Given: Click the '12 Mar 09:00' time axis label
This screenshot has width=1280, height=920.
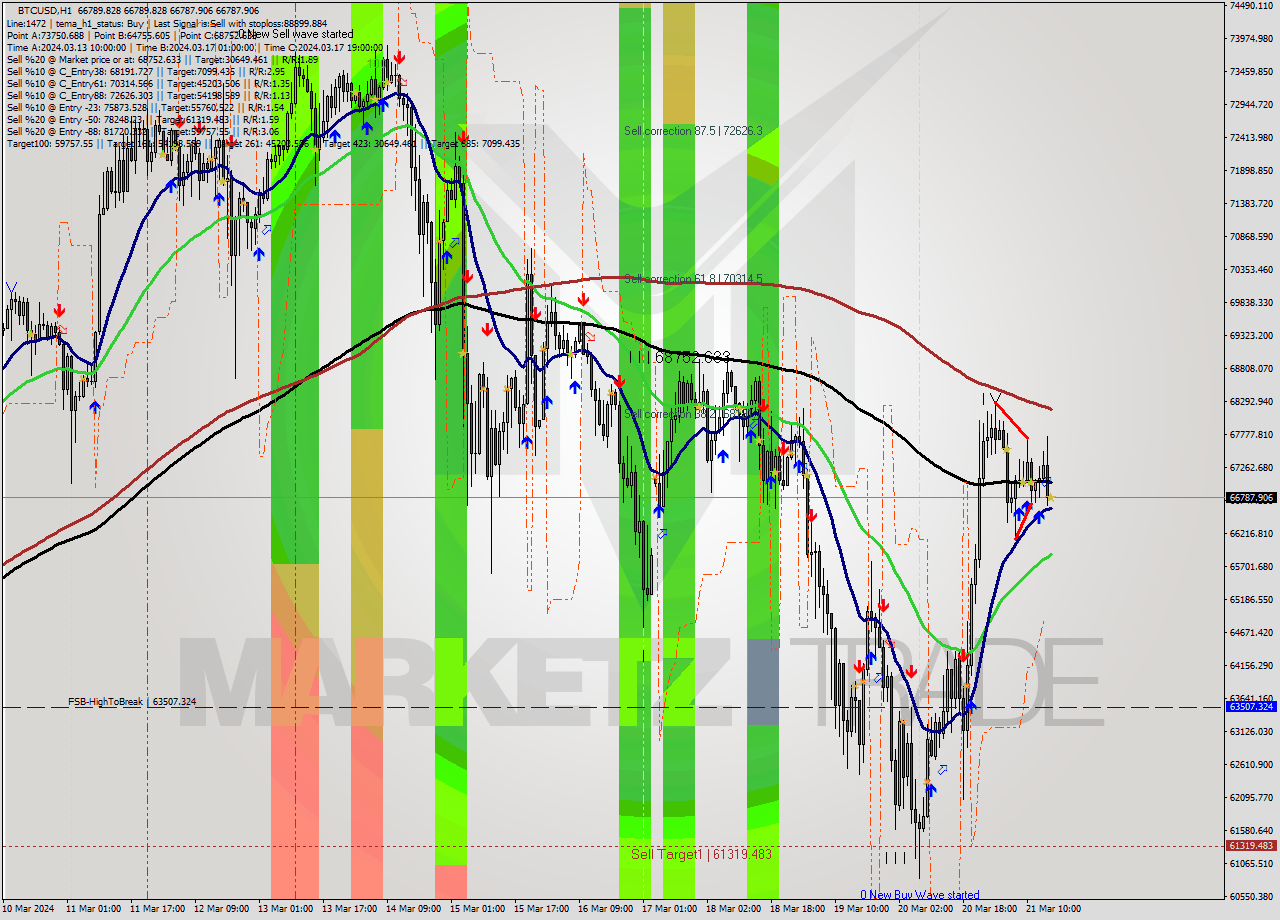Looking at the screenshot, I should tap(224, 909).
